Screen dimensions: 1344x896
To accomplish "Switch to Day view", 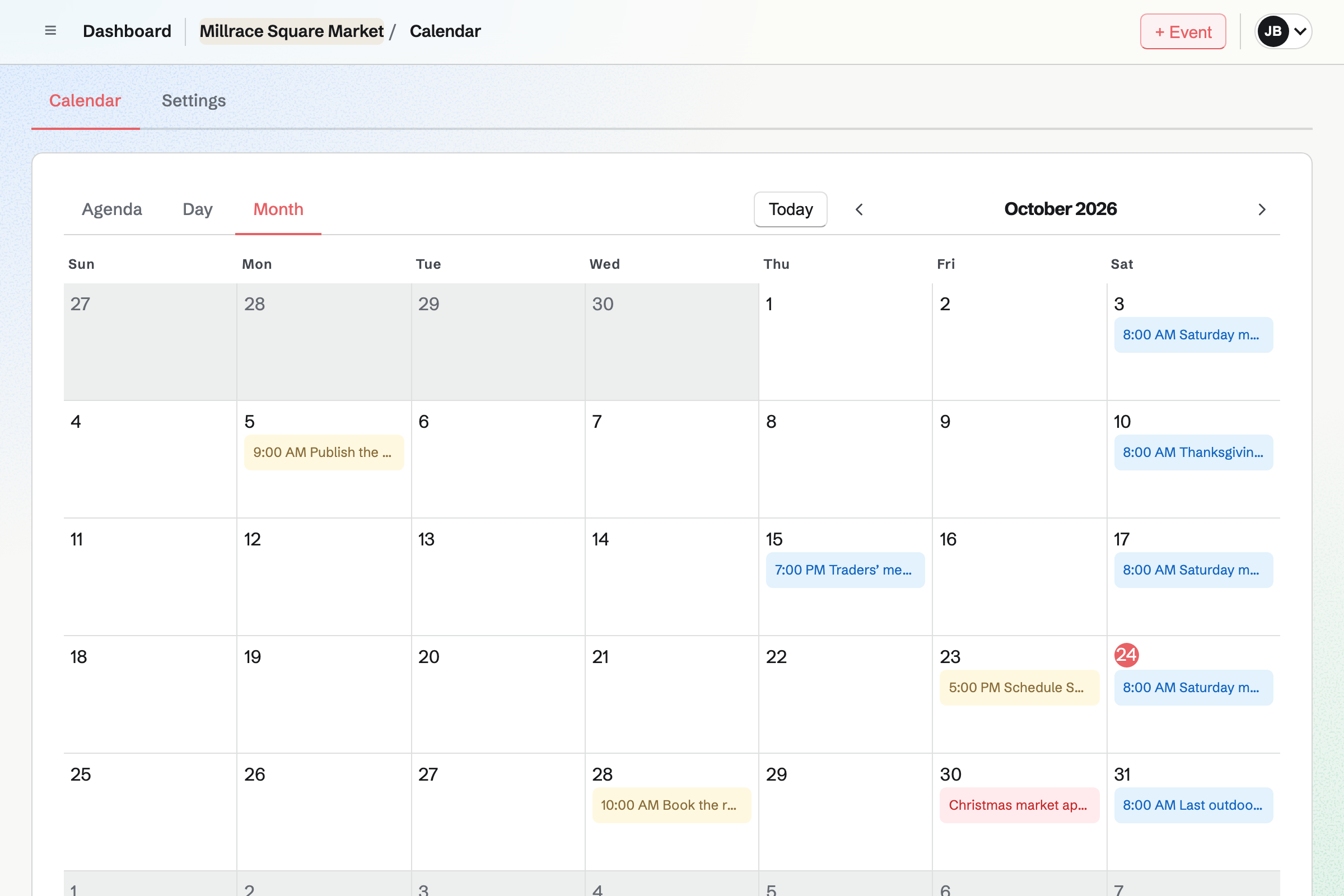I will (x=198, y=209).
